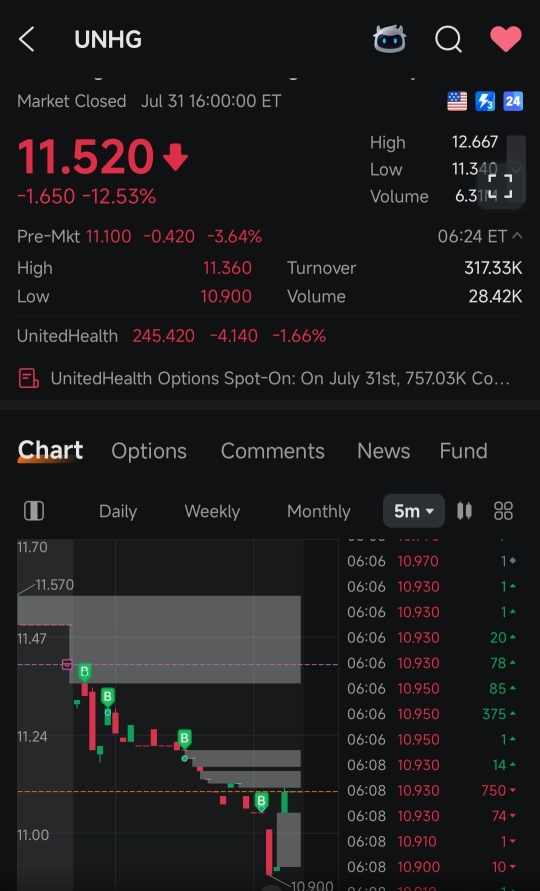The width and height of the screenshot is (540, 891).
Task: Select the Weekly chart interval
Action: coord(212,511)
